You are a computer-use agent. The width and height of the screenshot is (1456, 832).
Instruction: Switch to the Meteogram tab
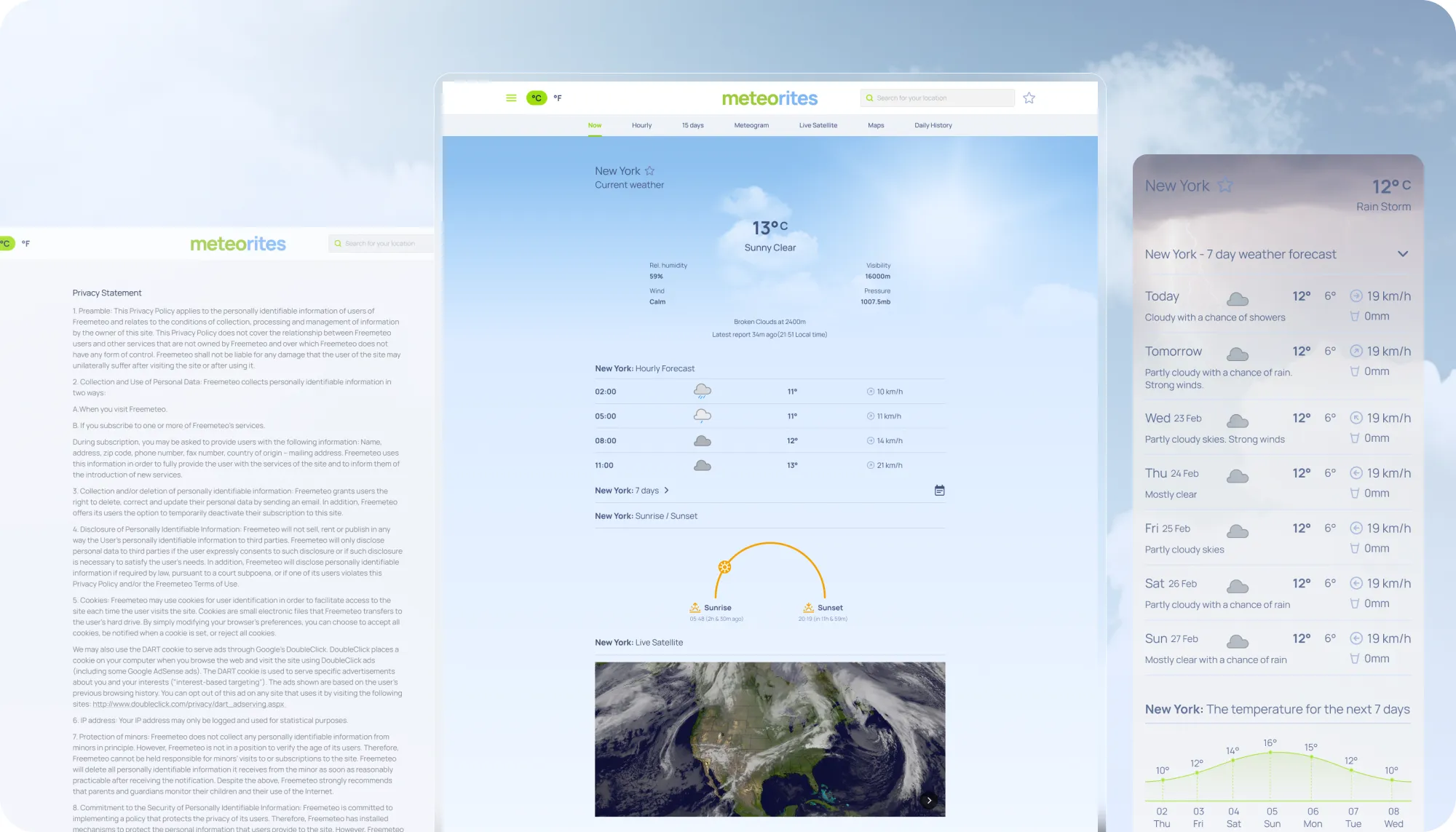click(x=751, y=125)
